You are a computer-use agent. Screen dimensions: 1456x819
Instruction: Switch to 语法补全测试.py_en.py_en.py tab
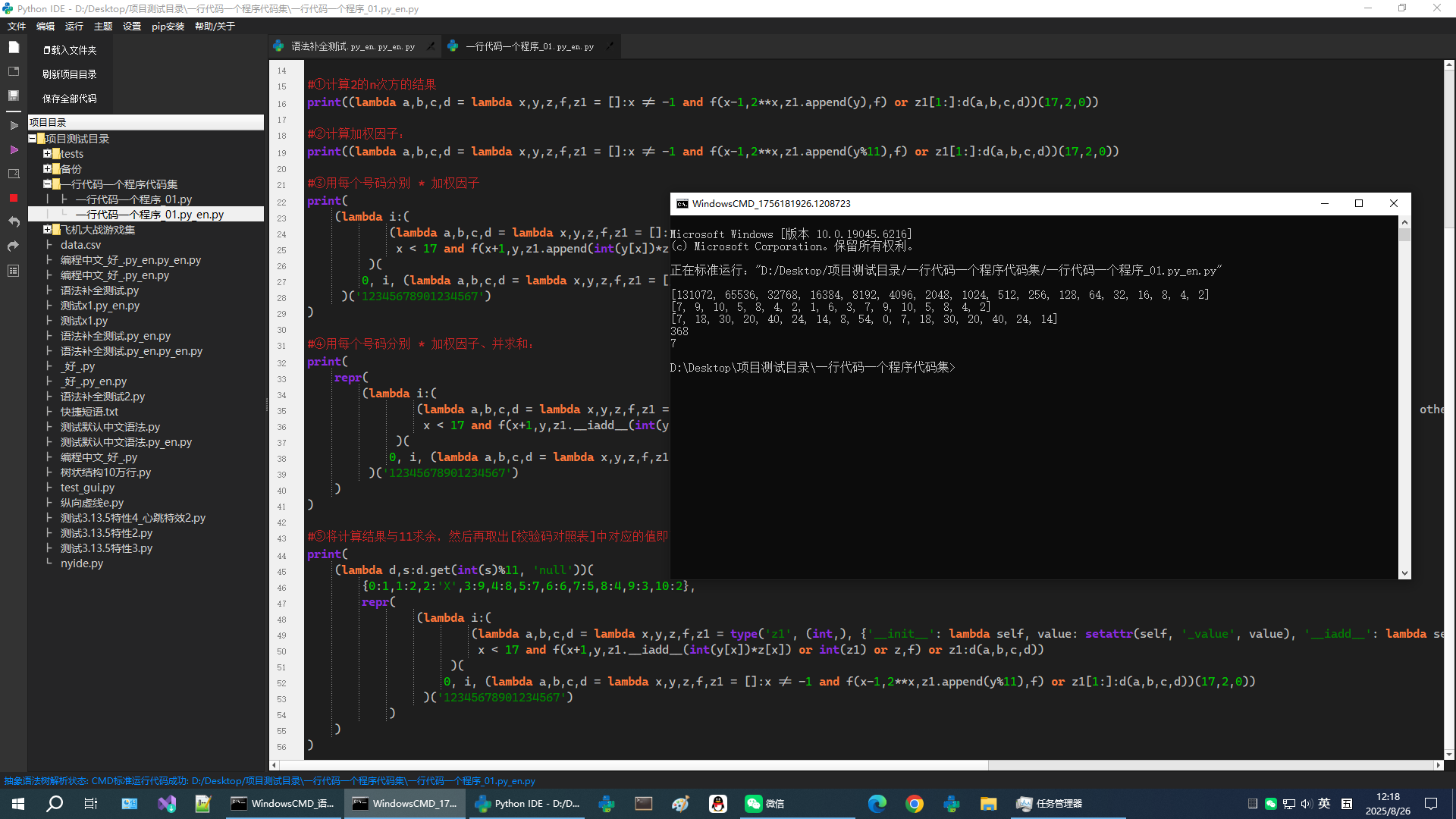click(x=353, y=46)
